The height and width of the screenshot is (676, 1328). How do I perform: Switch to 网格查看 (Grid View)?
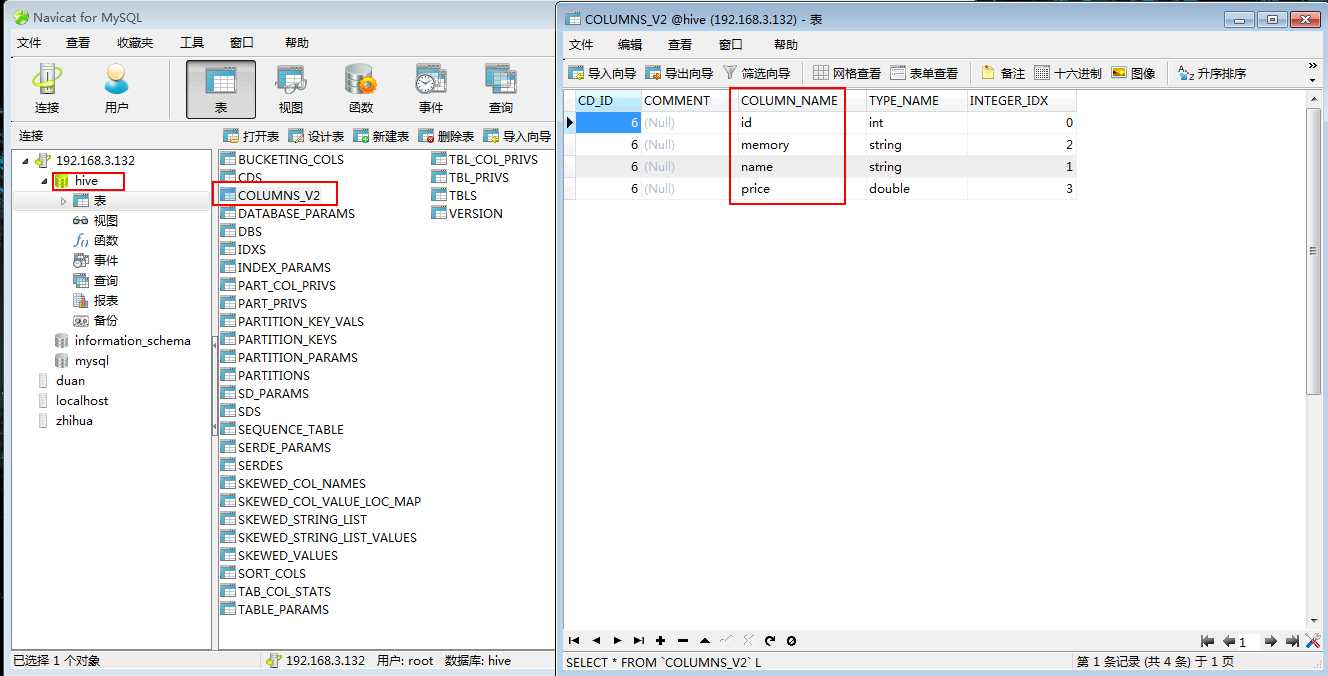tap(847, 73)
